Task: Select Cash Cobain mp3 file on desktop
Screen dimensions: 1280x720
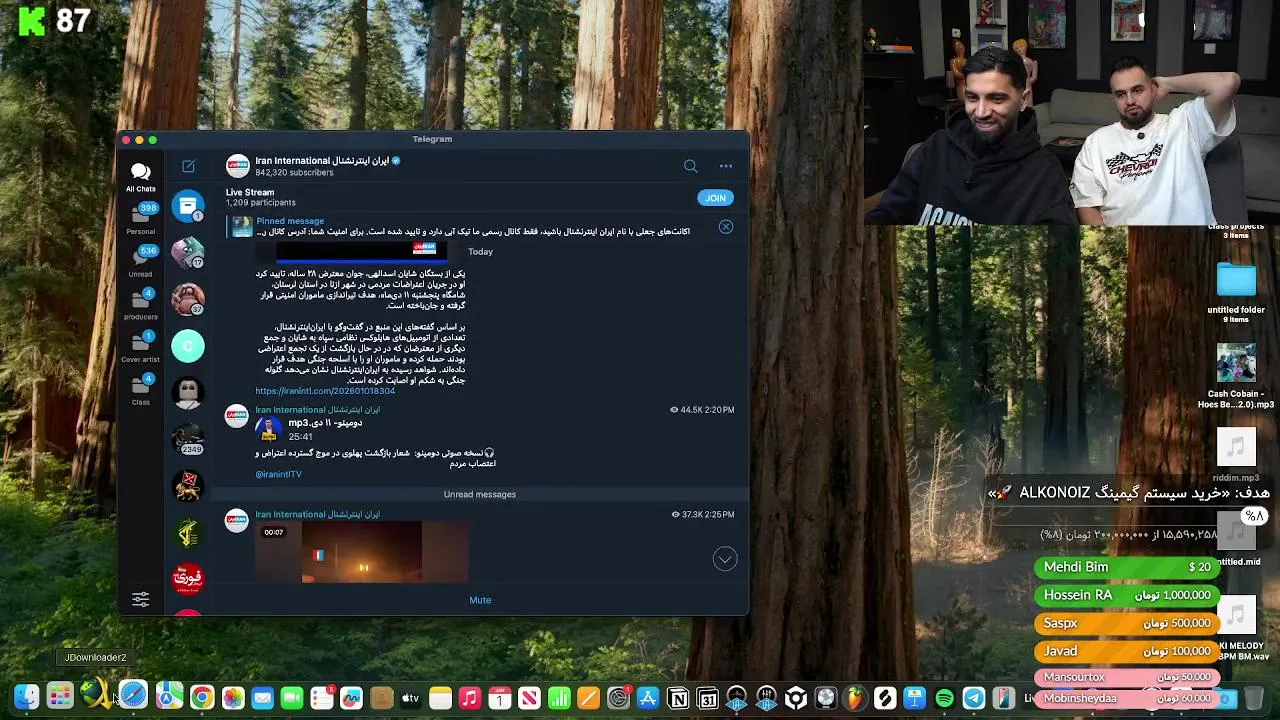Action: [x=1236, y=377]
